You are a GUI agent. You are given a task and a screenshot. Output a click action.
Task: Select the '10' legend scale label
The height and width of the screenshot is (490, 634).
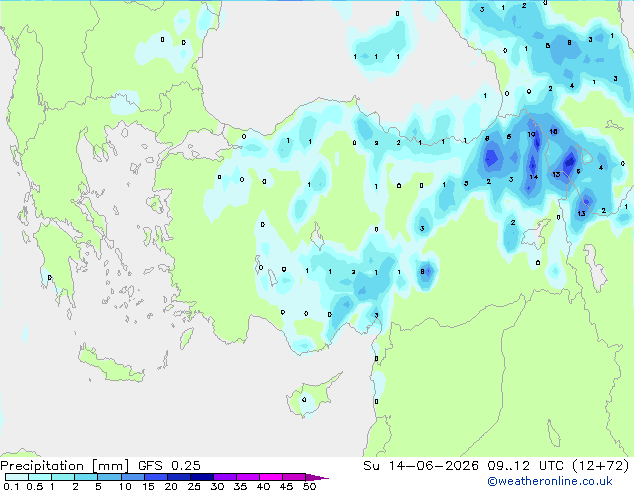tap(125, 486)
